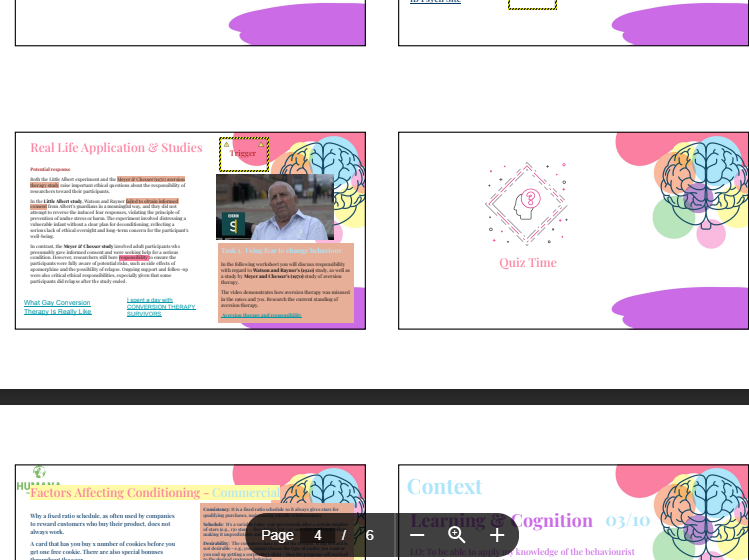Click the 'Task 1' orange task box
Screen dimensions: 749x560
click(285, 281)
